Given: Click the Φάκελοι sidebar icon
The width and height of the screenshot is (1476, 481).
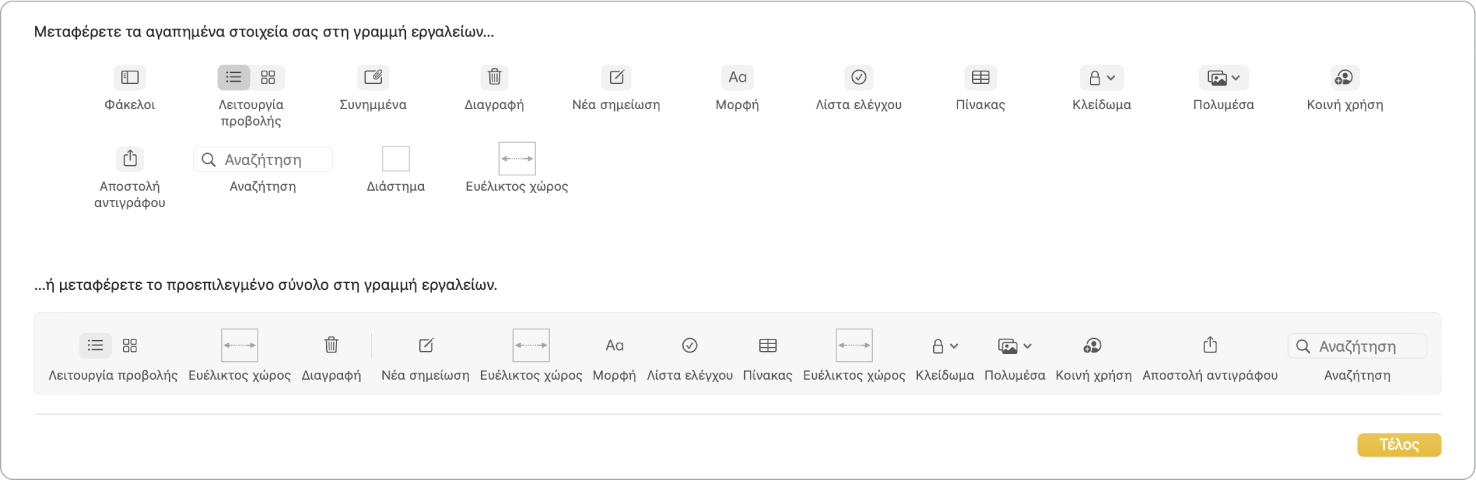Looking at the screenshot, I should (130, 77).
